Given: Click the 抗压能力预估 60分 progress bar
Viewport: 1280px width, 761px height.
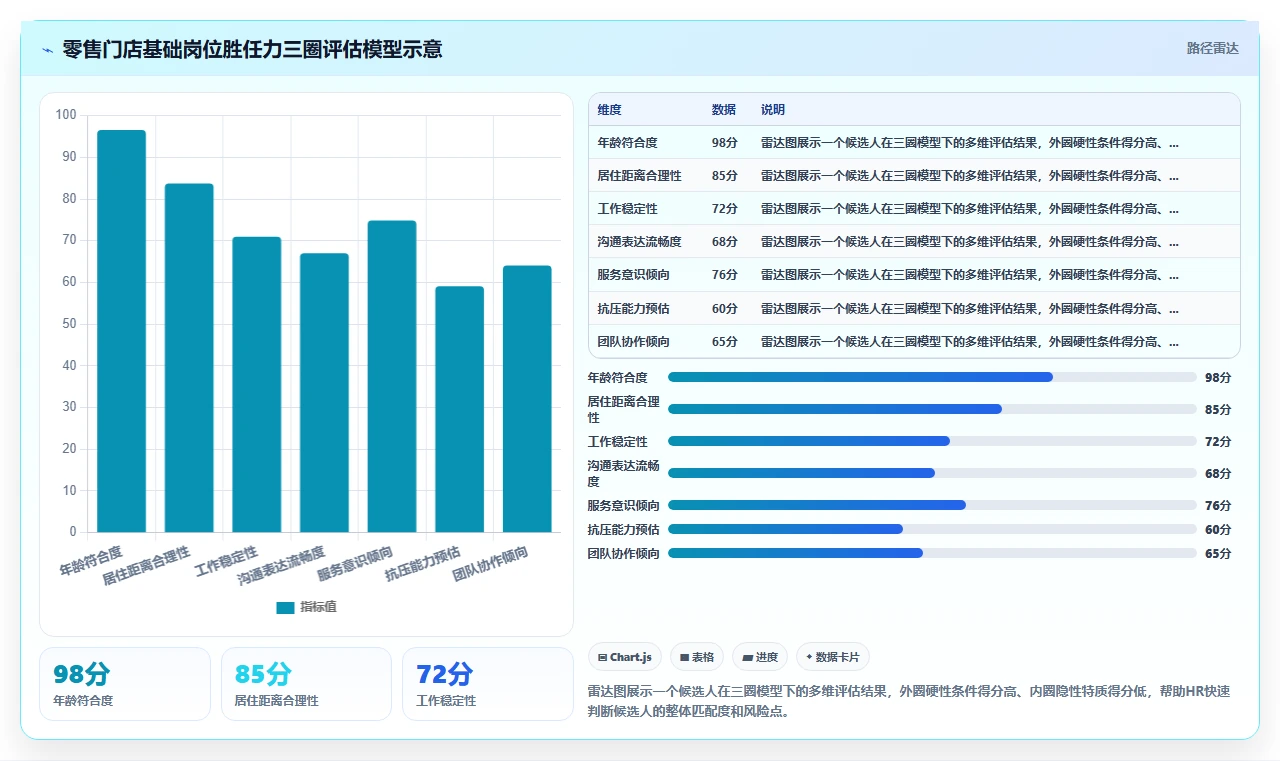Looking at the screenshot, I should [x=932, y=529].
